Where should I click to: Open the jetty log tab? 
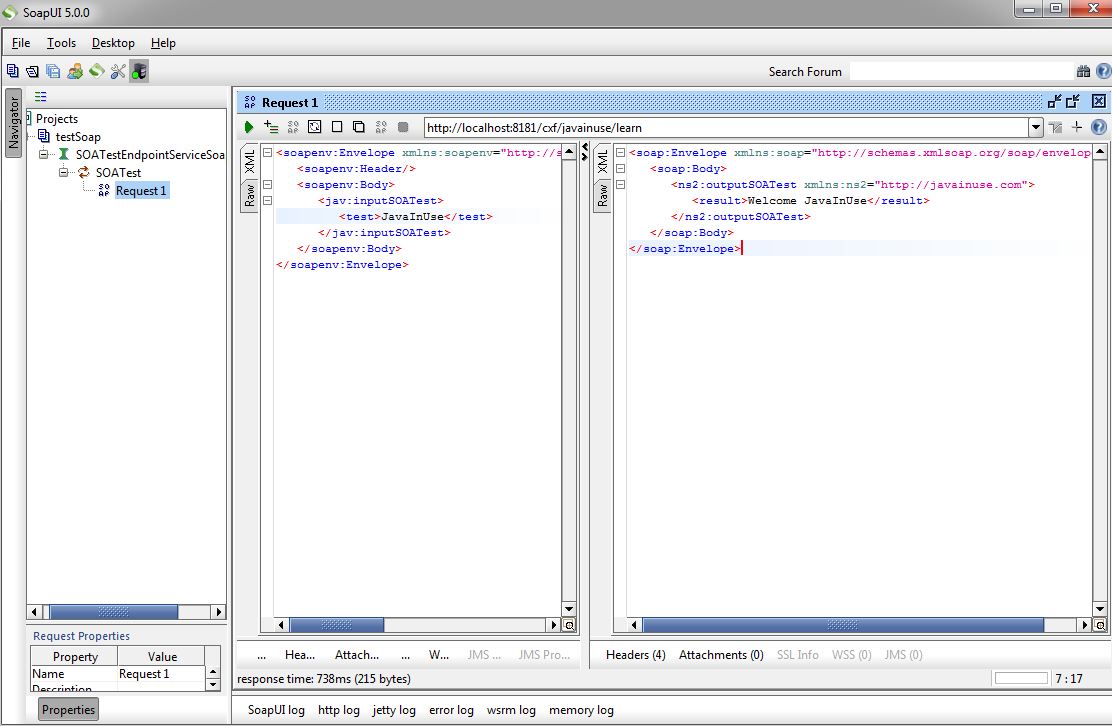394,710
